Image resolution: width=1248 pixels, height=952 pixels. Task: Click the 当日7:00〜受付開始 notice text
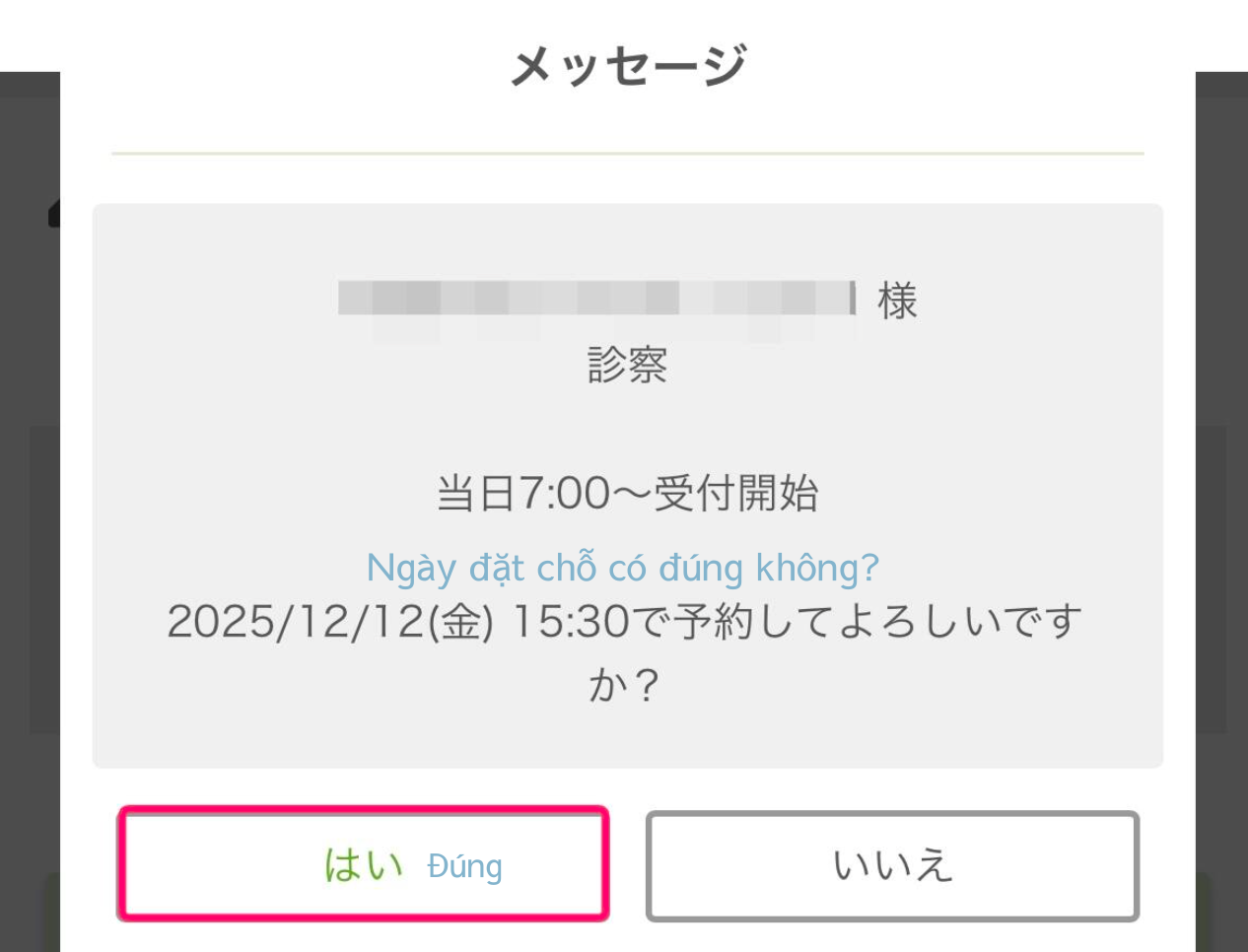pos(628,493)
